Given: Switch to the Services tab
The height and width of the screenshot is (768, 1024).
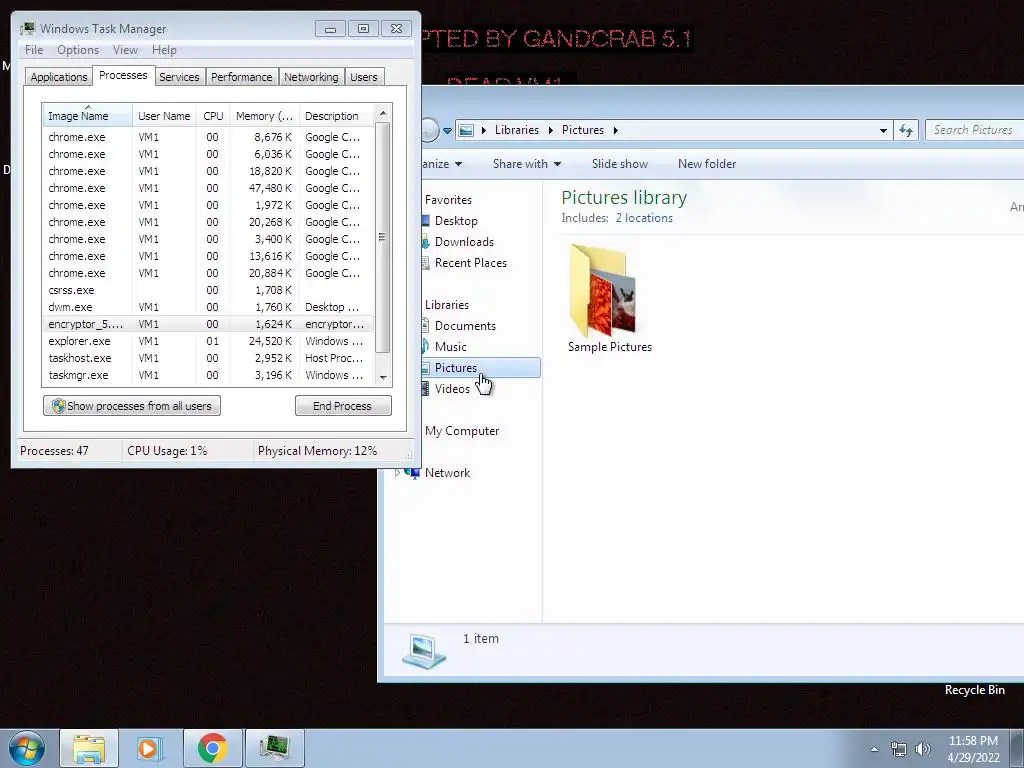Looking at the screenshot, I should point(179,77).
